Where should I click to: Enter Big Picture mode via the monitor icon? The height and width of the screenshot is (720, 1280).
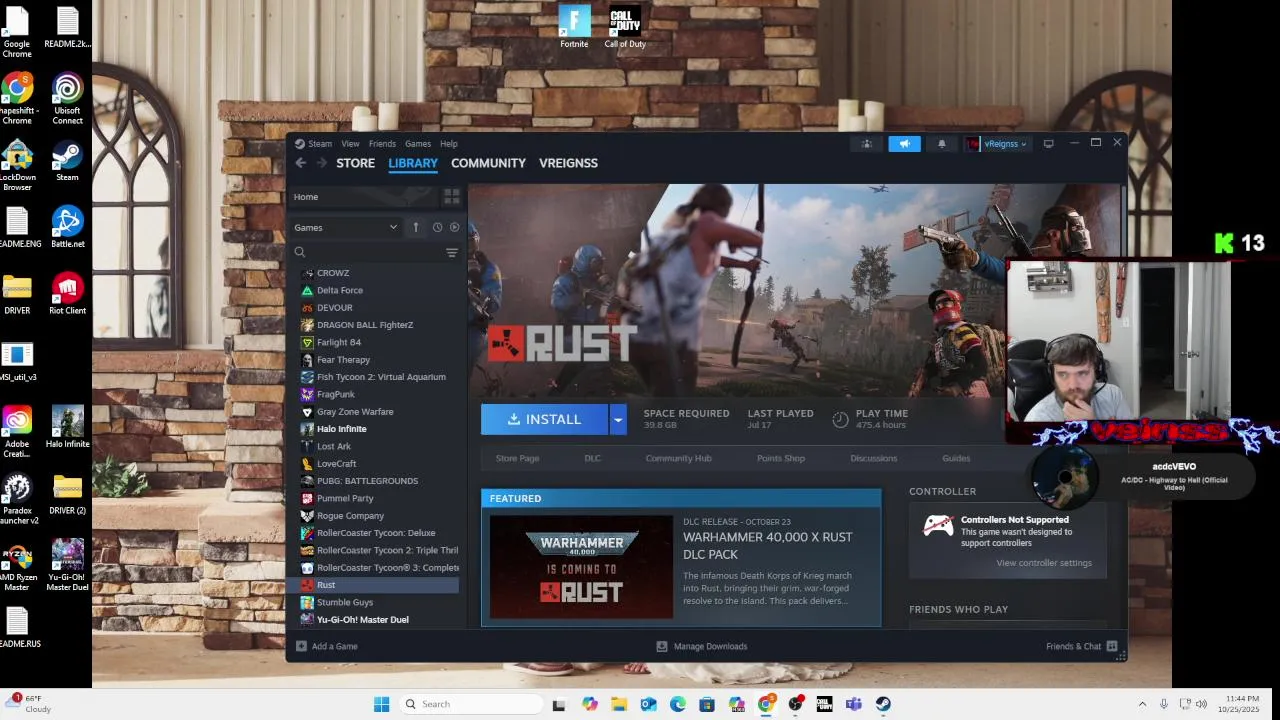pyautogui.click(x=1048, y=144)
